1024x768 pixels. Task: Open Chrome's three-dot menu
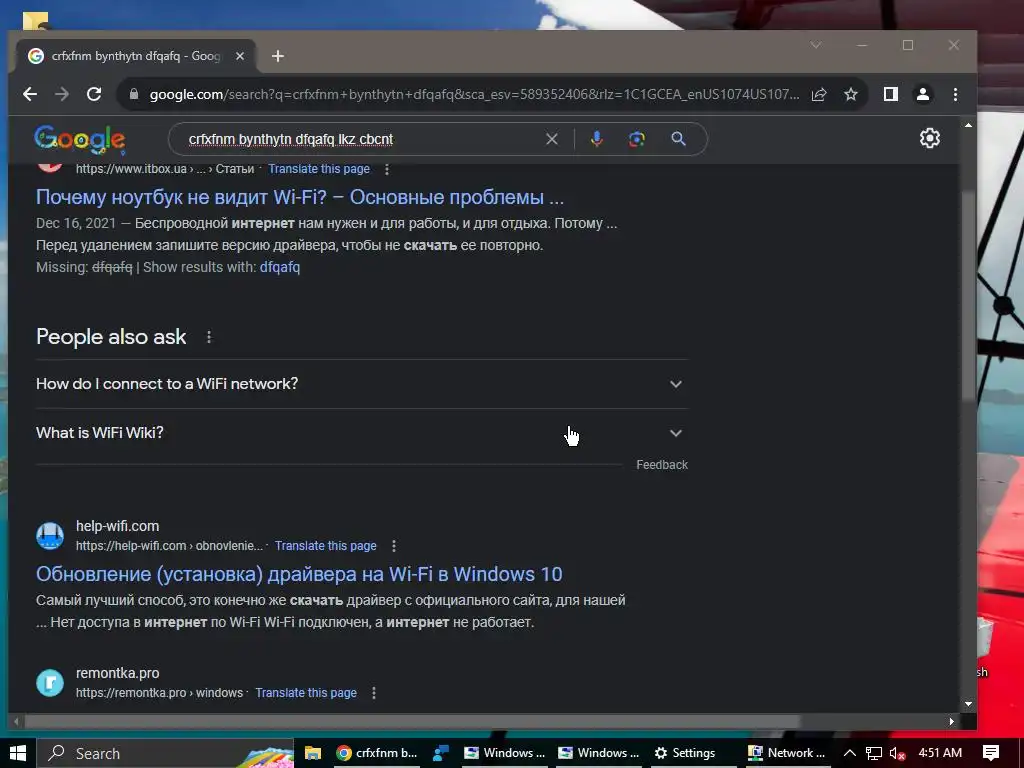click(955, 94)
